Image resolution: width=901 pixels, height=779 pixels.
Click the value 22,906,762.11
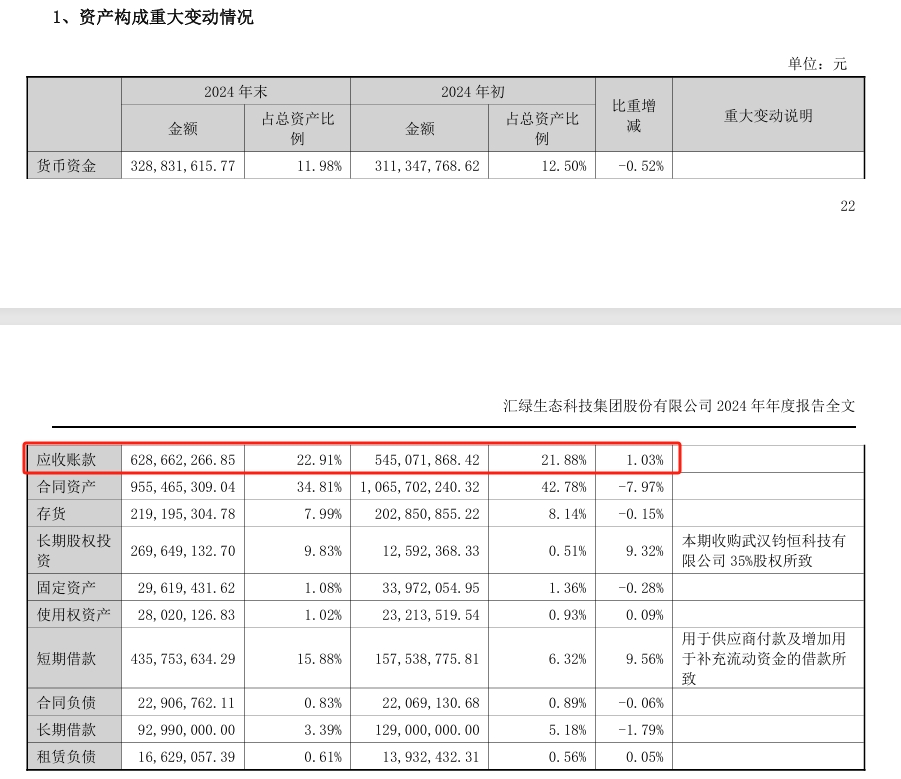coord(186,703)
